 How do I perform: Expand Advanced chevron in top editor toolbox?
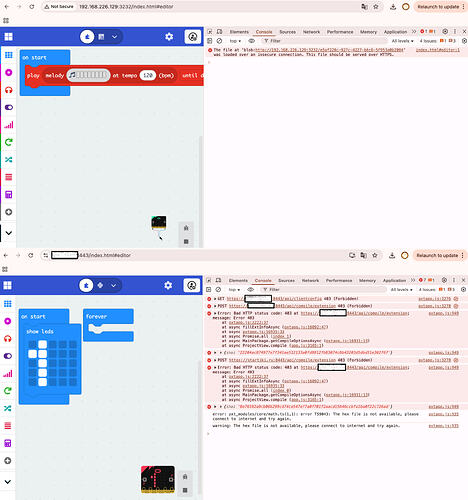(x=9, y=233)
